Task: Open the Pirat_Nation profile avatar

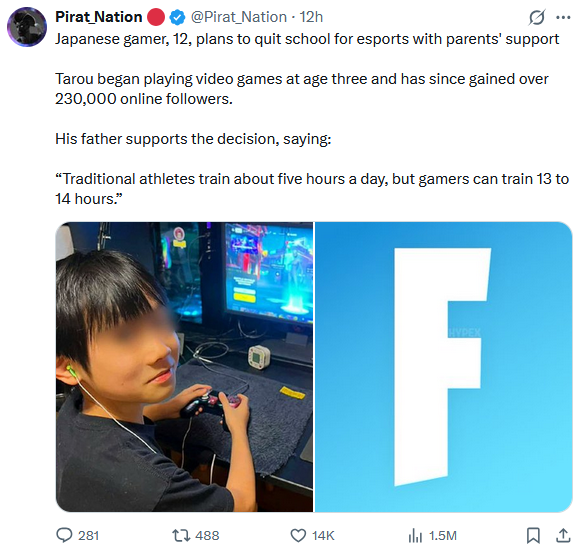Action: point(27,27)
